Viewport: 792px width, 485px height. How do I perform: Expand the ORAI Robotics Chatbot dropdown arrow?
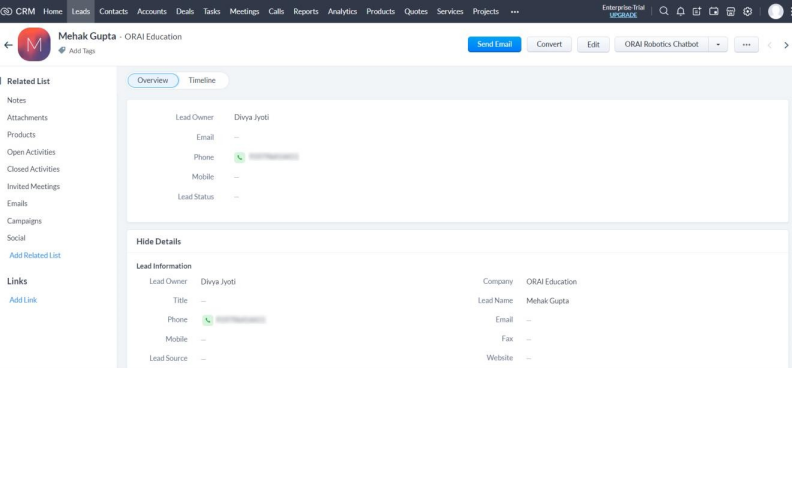tap(718, 45)
